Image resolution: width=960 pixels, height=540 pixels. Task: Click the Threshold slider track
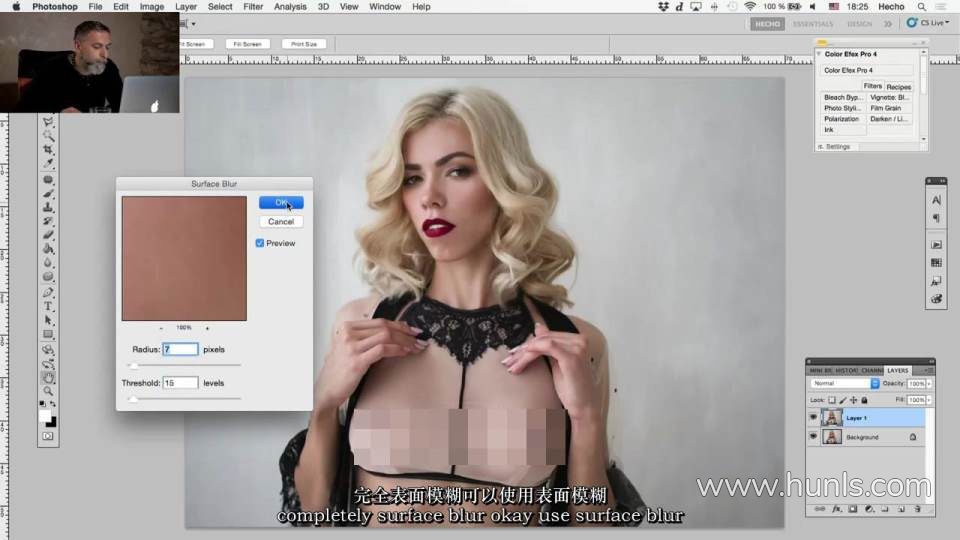(185, 398)
